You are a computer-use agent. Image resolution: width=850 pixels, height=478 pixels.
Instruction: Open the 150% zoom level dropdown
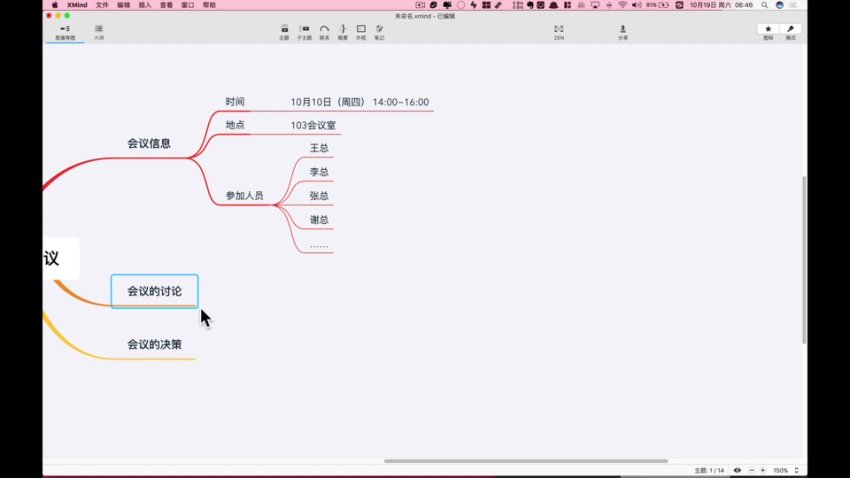point(783,470)
